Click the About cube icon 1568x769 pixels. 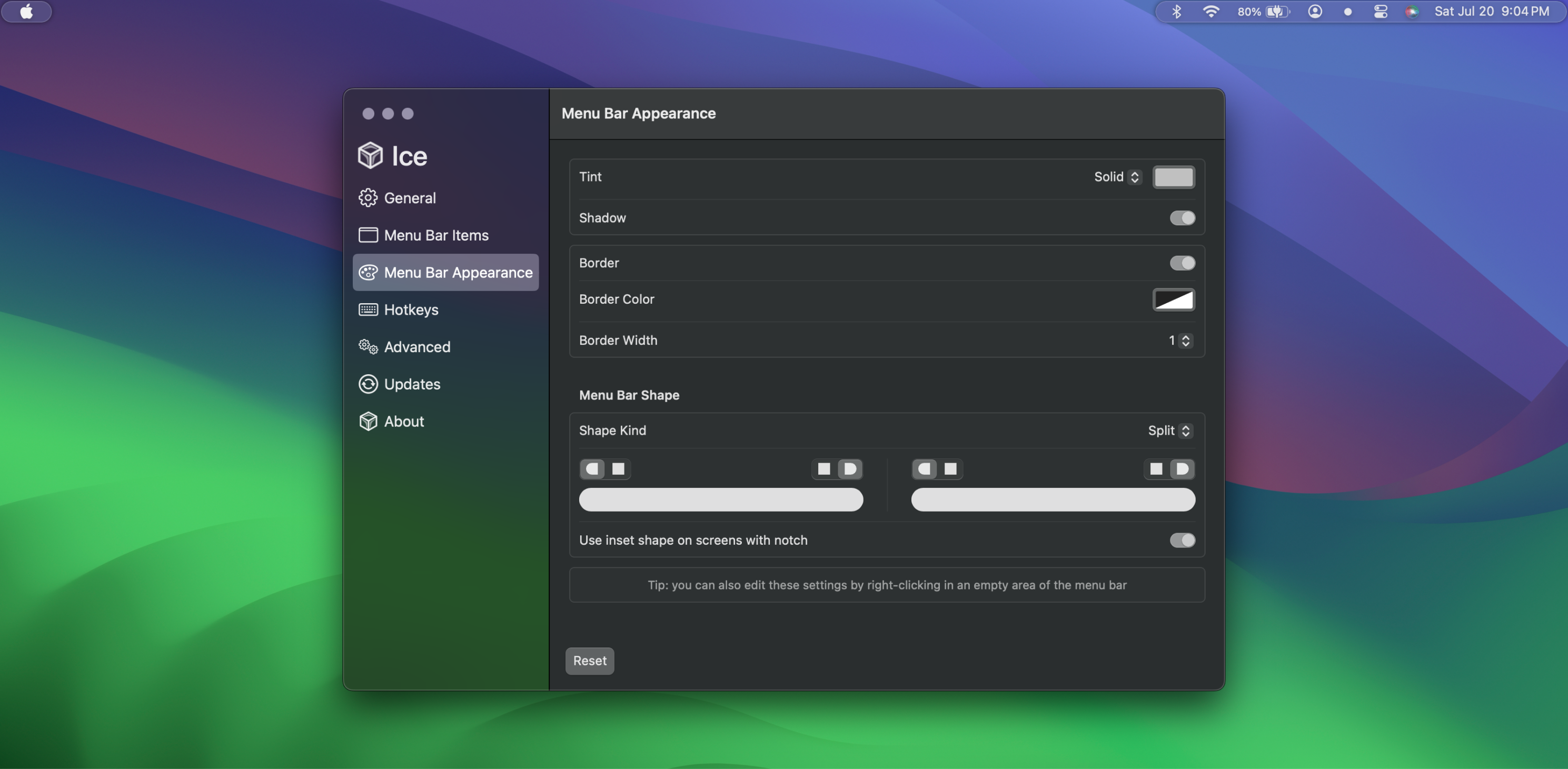[368, 421]
